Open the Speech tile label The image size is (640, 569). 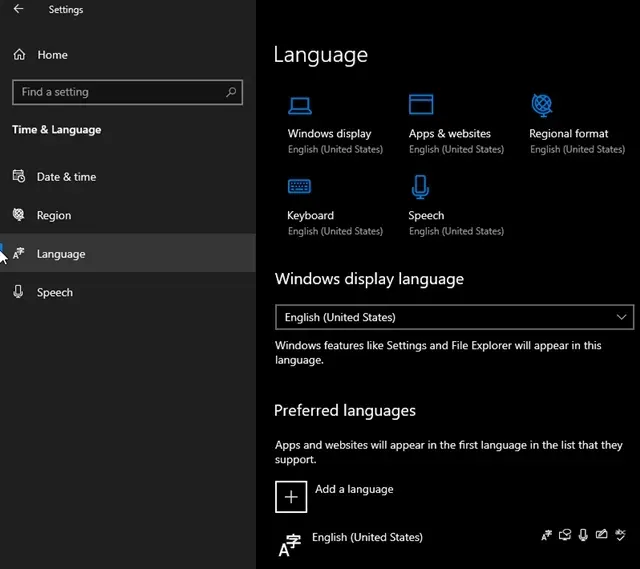point(426,215)
